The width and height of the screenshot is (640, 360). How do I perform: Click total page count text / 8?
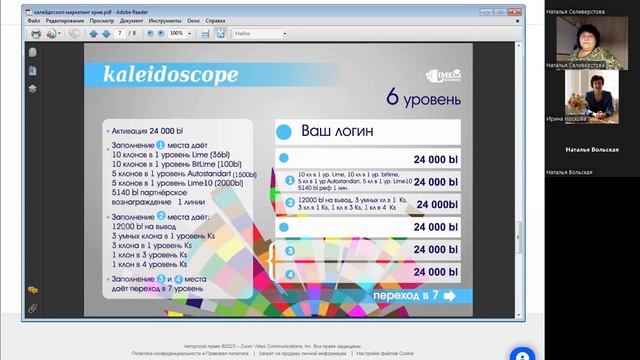coord(132,33)
